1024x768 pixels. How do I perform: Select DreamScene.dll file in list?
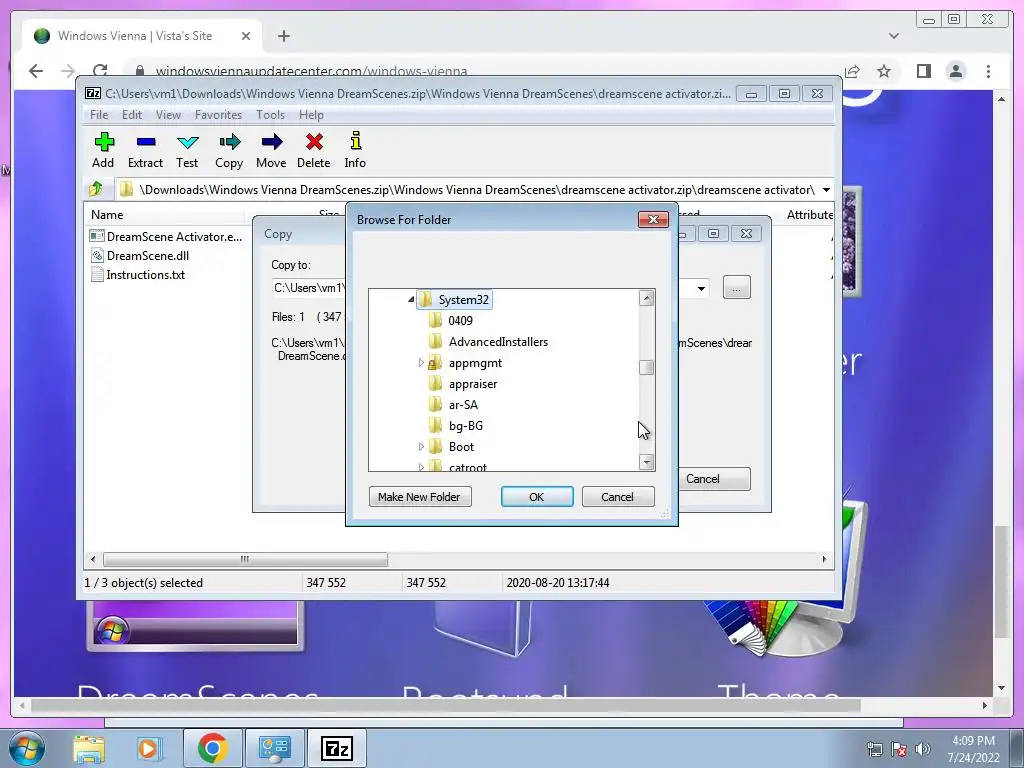[x=140, y=255]
